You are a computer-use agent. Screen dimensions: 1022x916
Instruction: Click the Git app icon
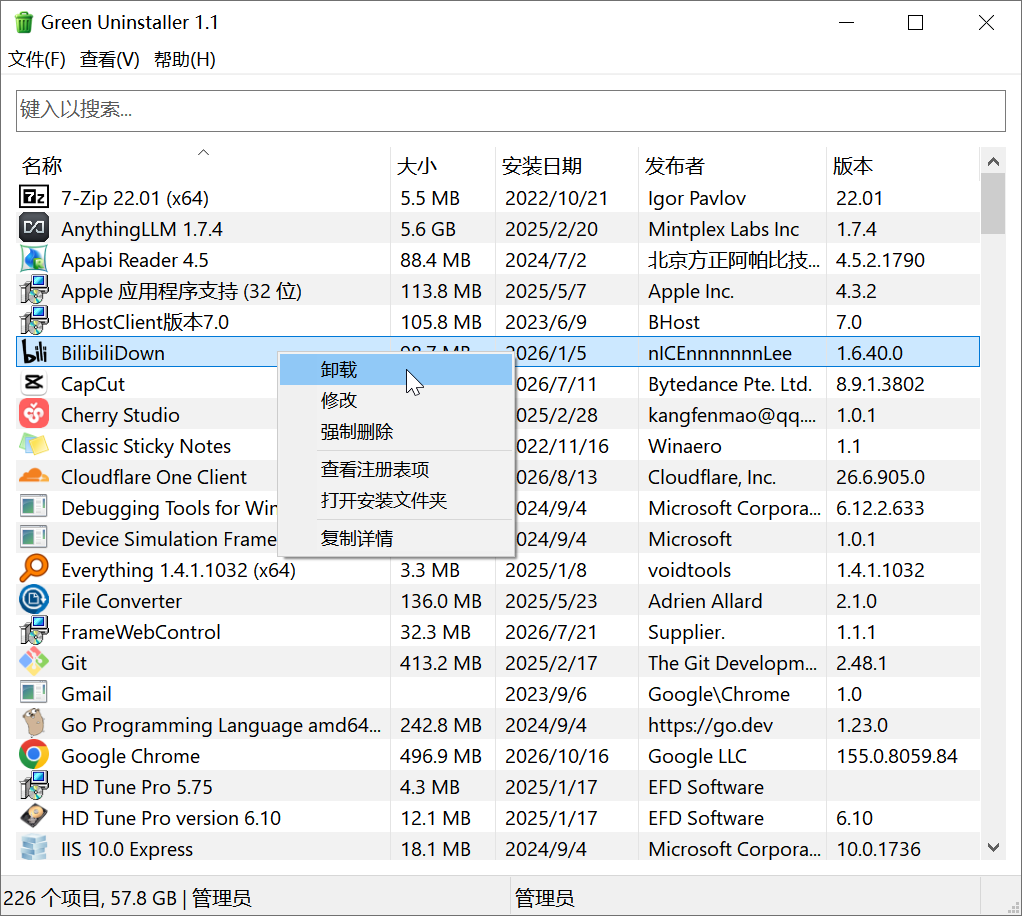pyautogui.click(x=34, y=662)
